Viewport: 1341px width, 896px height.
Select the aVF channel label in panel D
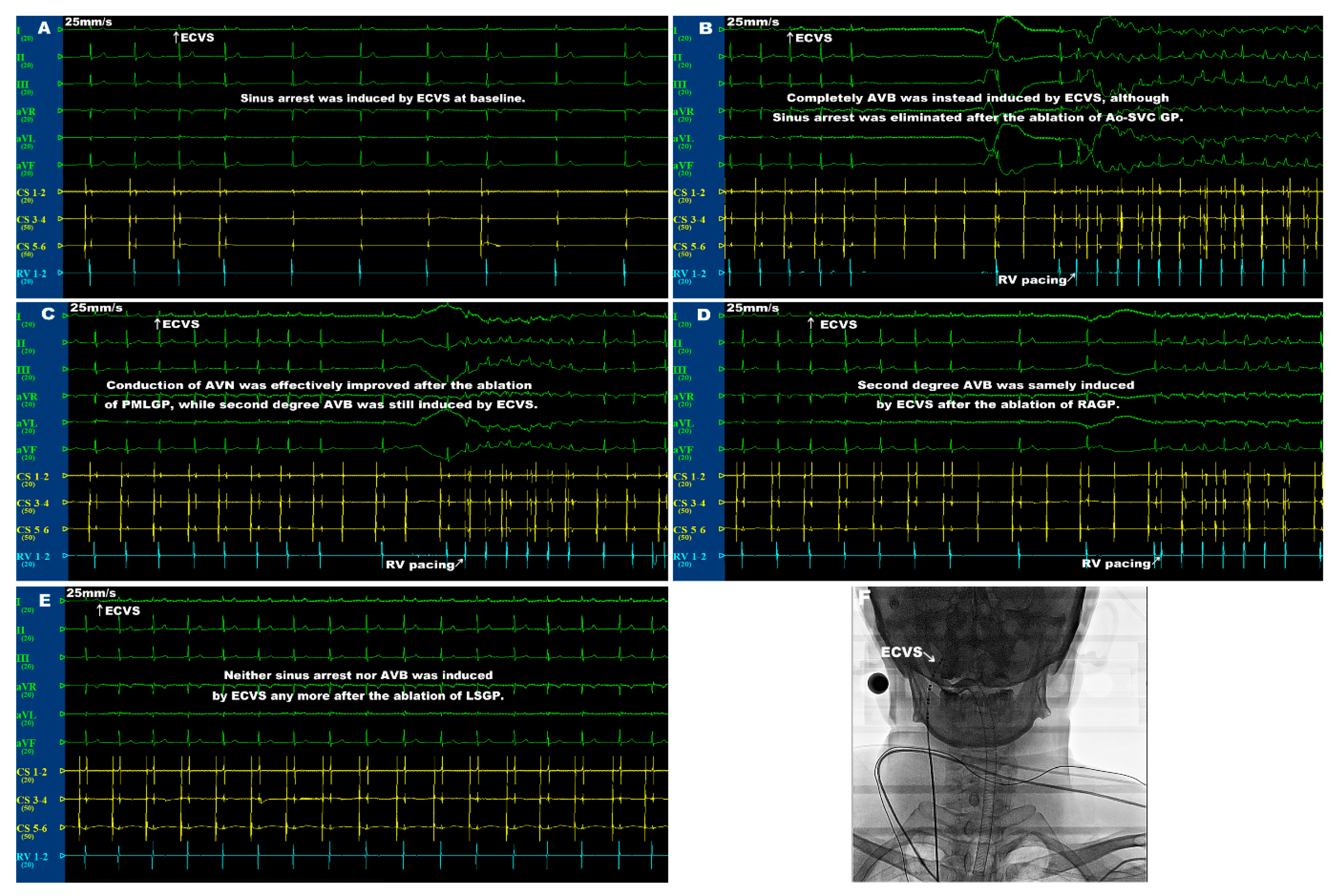click(683, 450)
